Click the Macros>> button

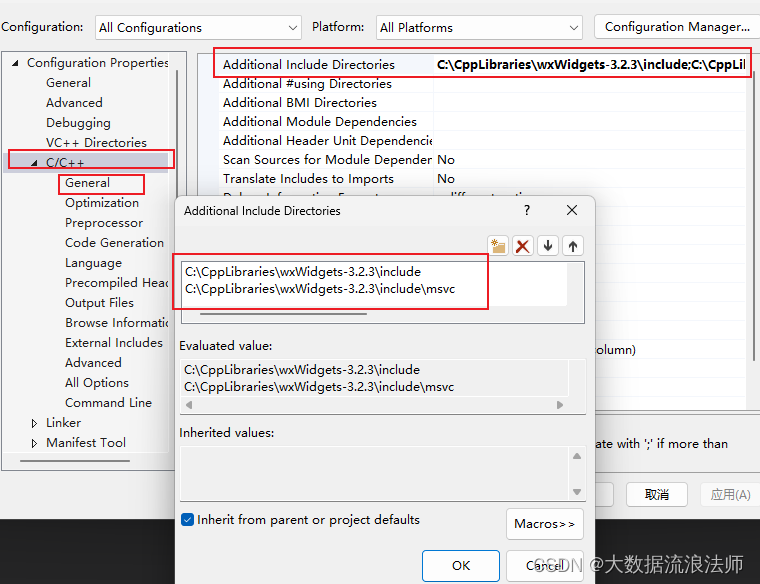click(544, 524)
